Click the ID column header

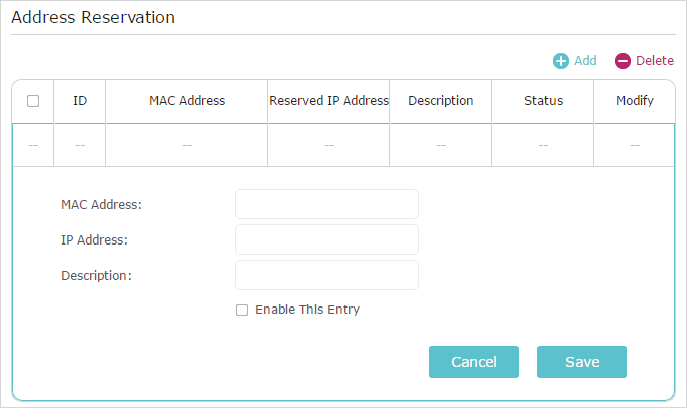(x=80, y=101)
